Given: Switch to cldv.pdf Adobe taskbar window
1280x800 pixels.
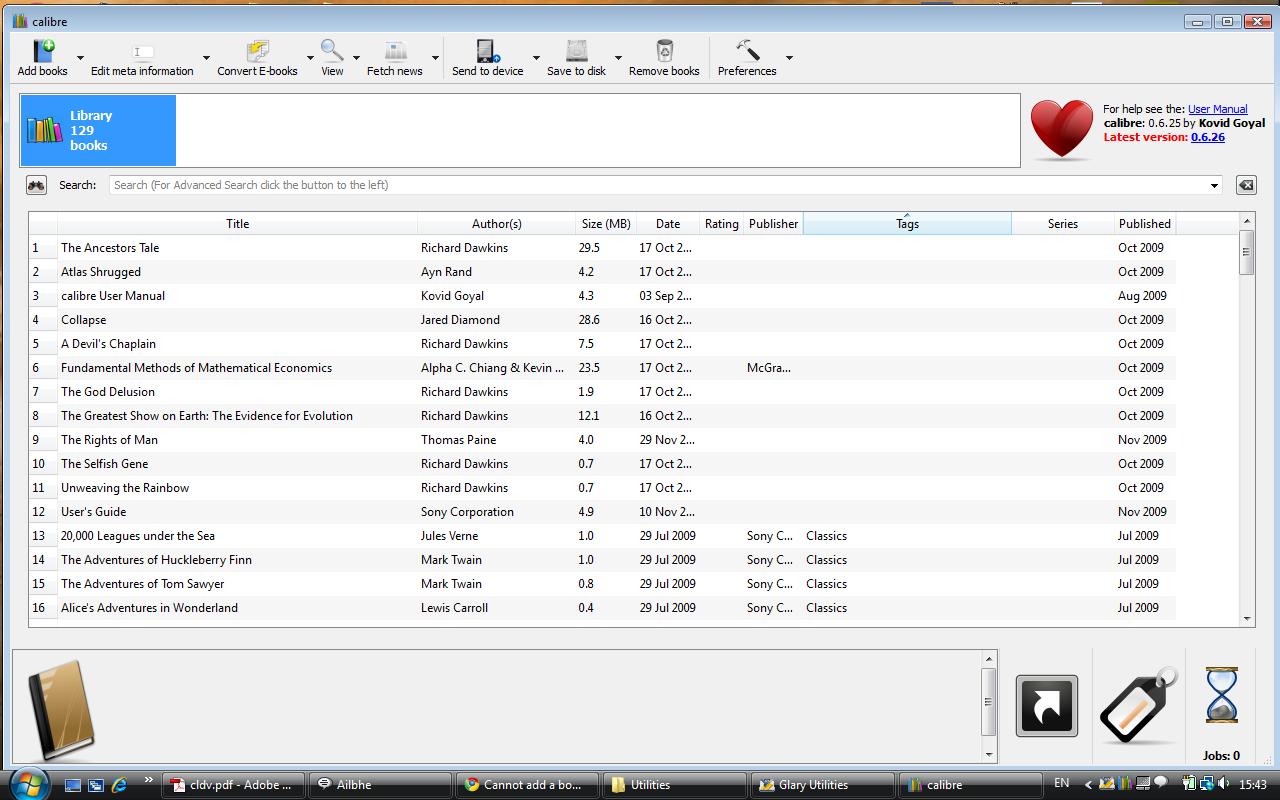Looking at the screenshot, I should (232, 785).
